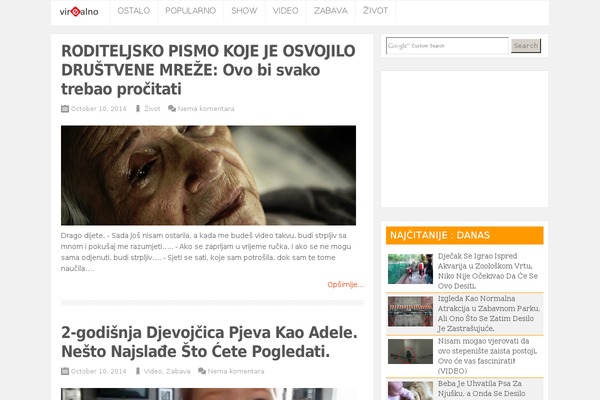Click the Drago dijete excerpt paragraph
600x400 pixels.
pyautogui.click(x=206, y=252)
